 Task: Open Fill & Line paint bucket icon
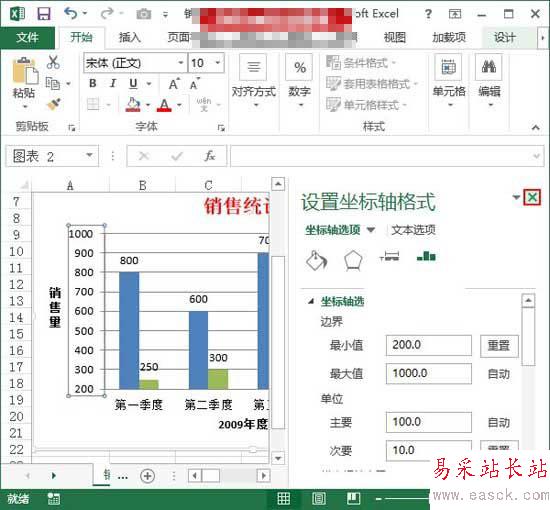pos(316,260)
